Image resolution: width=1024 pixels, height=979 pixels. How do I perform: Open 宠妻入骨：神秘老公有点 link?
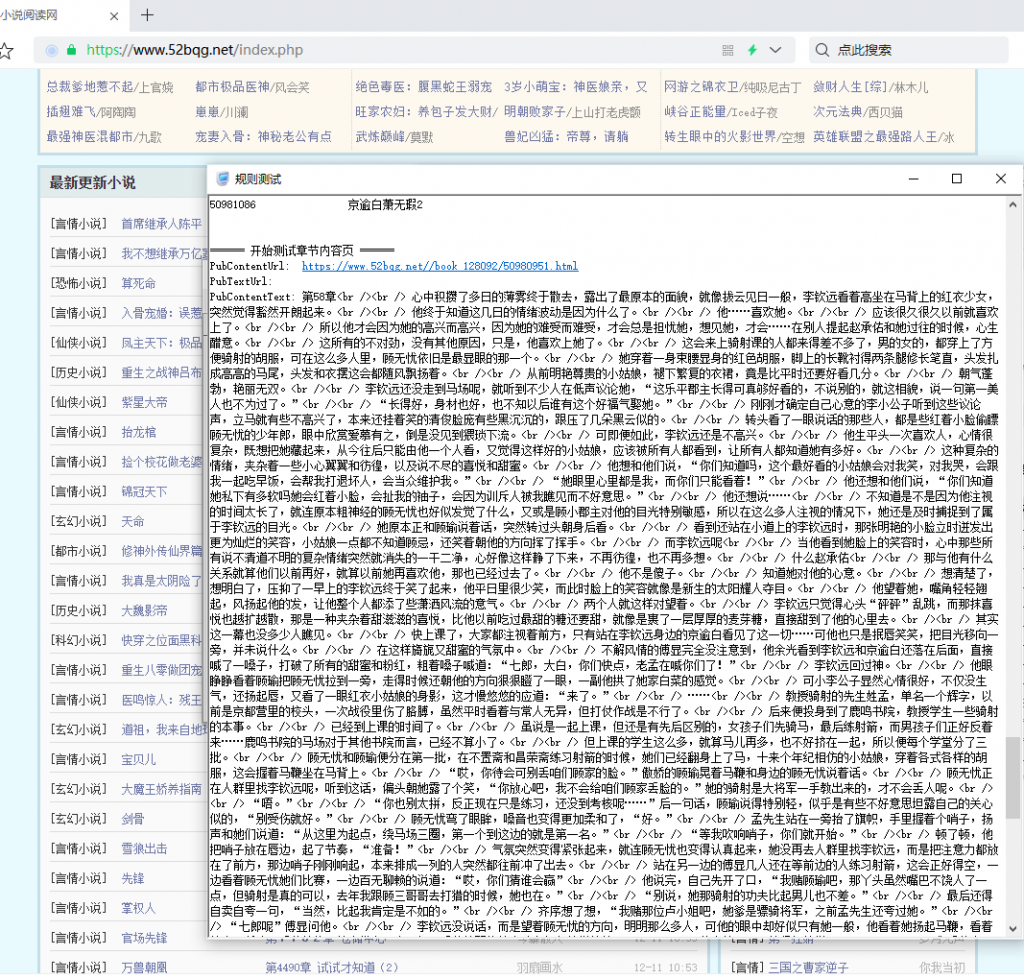click(x=263, y=136)
